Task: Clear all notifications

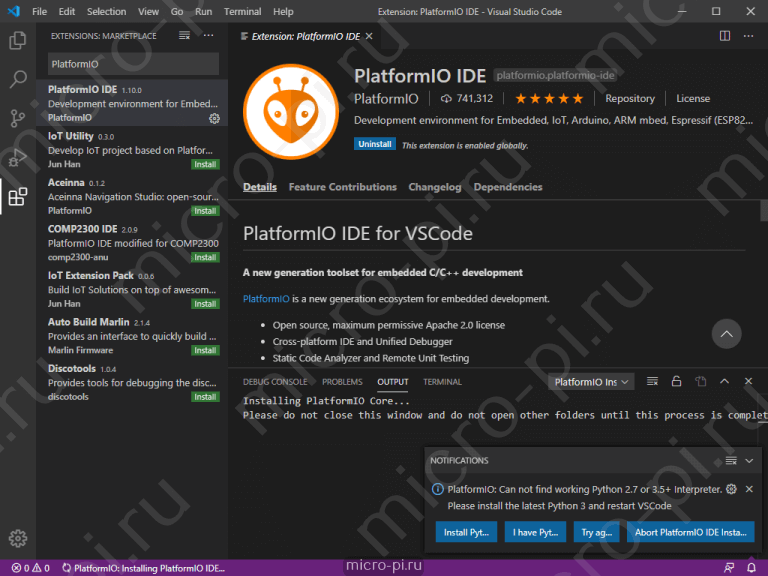Action: [731, 460]
